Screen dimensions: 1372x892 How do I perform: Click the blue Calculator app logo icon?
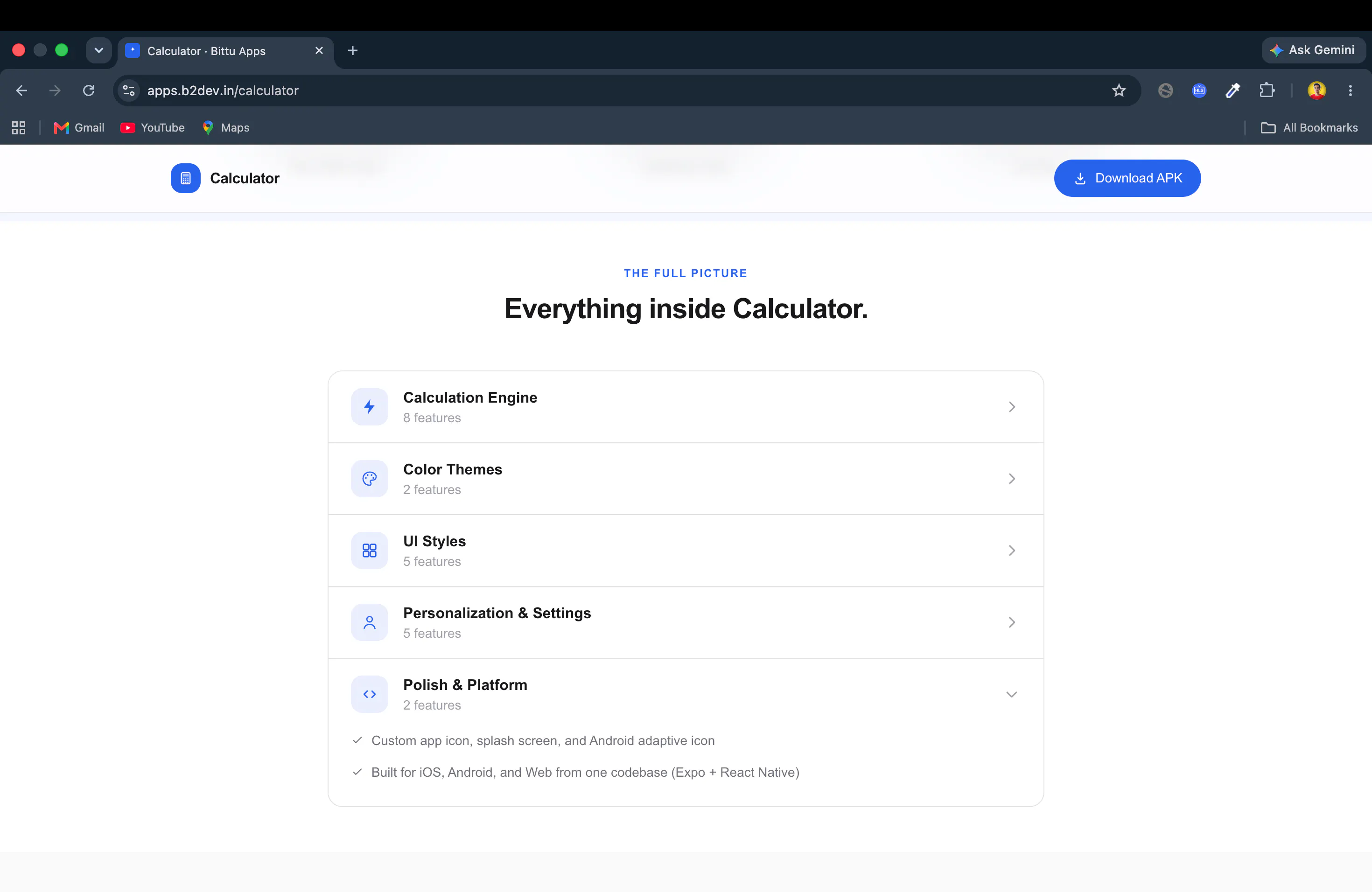click(185, 178)
